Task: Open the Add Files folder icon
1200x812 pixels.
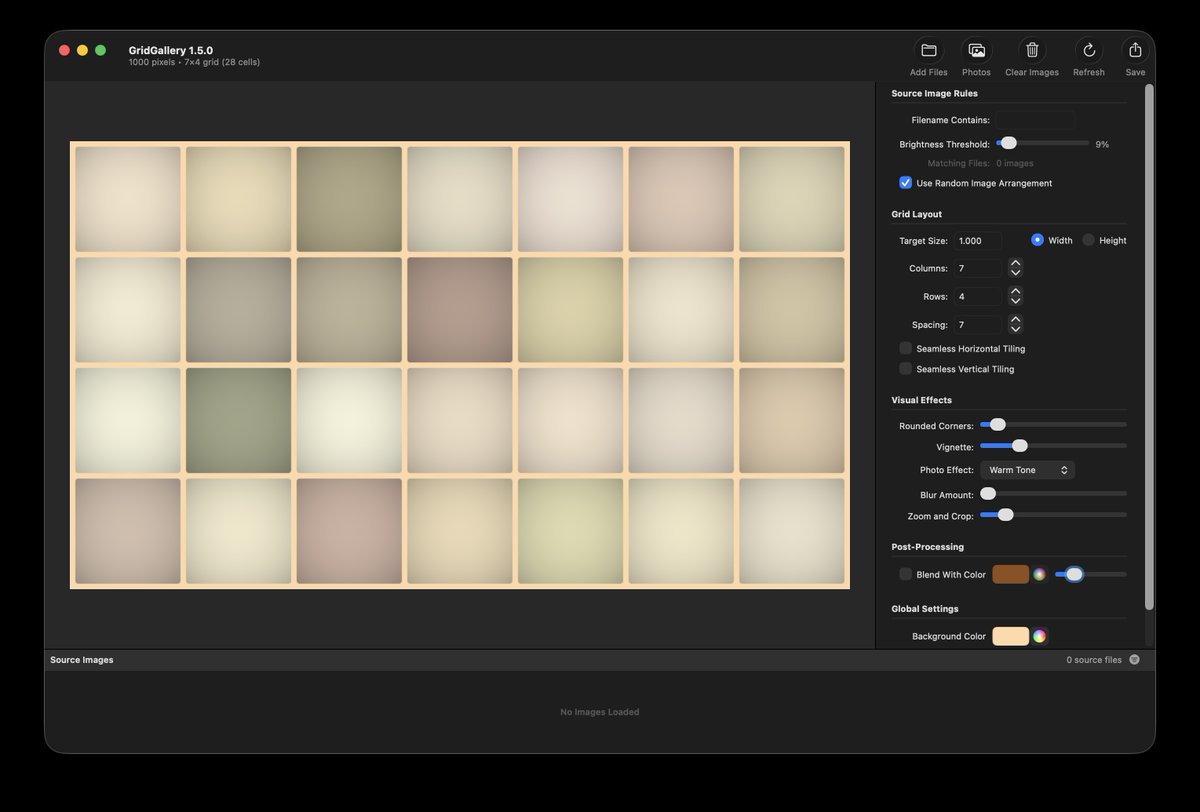Action: [928, 50]
